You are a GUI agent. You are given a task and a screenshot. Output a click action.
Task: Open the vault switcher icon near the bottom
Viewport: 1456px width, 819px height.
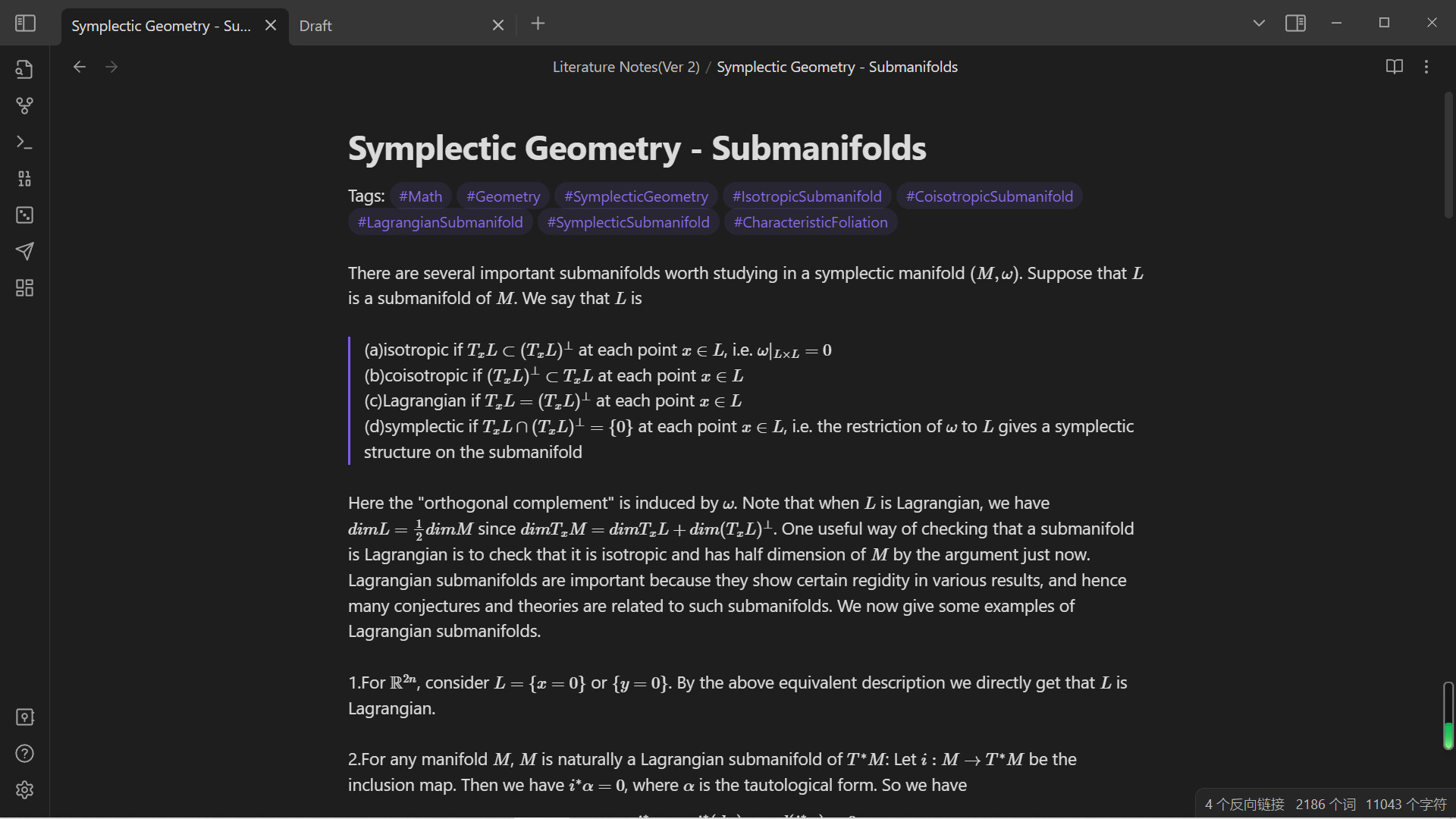25,717
